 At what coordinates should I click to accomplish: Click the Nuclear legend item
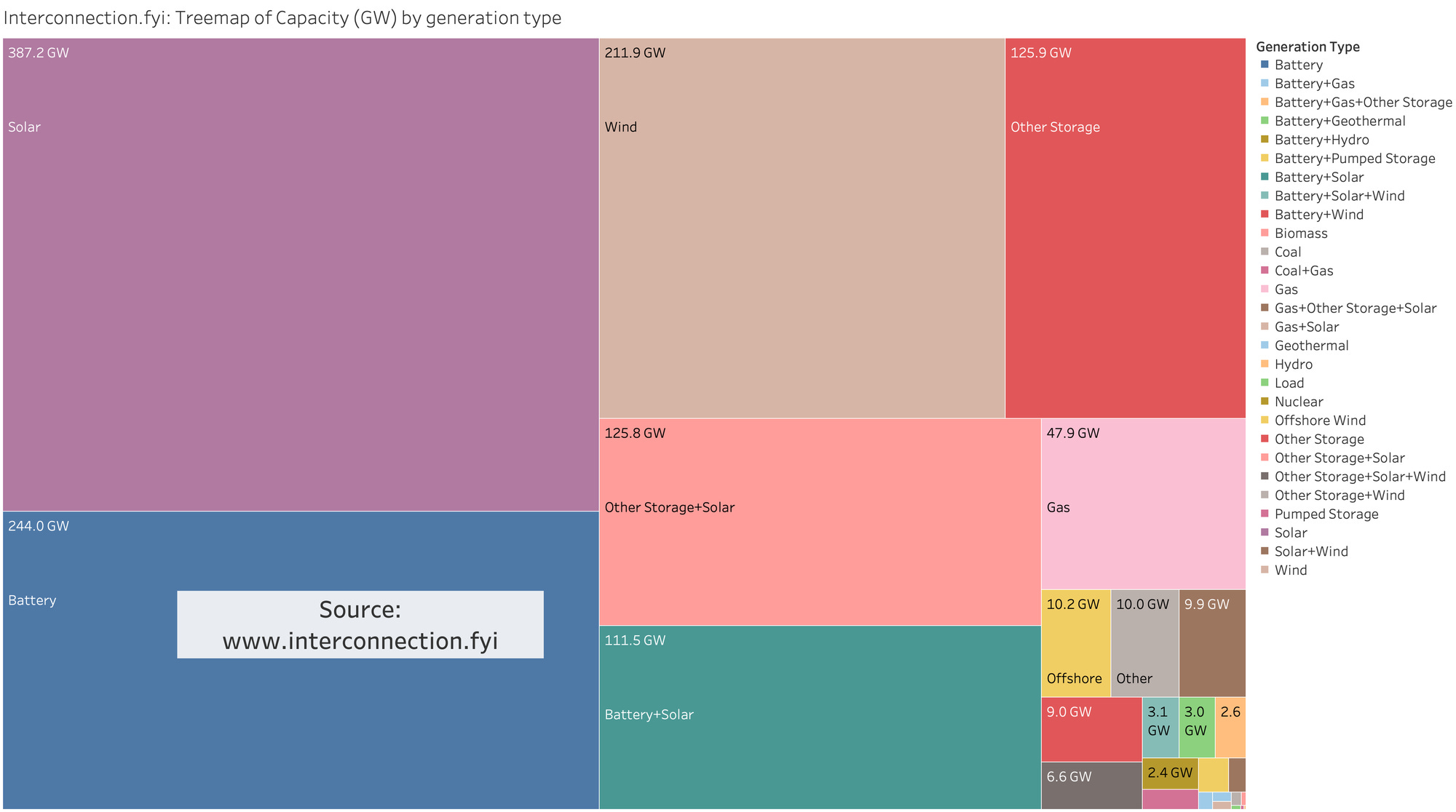(1298, 402)
